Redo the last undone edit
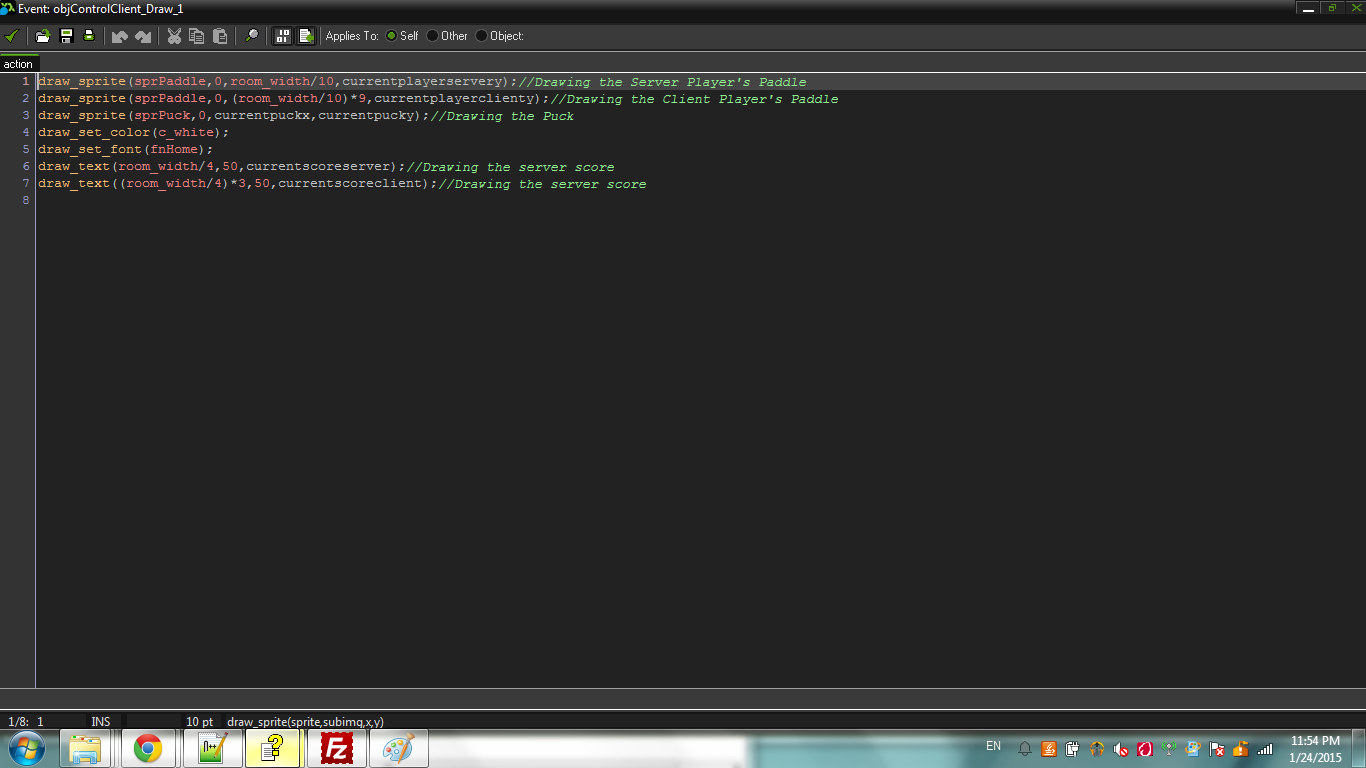1366x768 pixels. 143,36
